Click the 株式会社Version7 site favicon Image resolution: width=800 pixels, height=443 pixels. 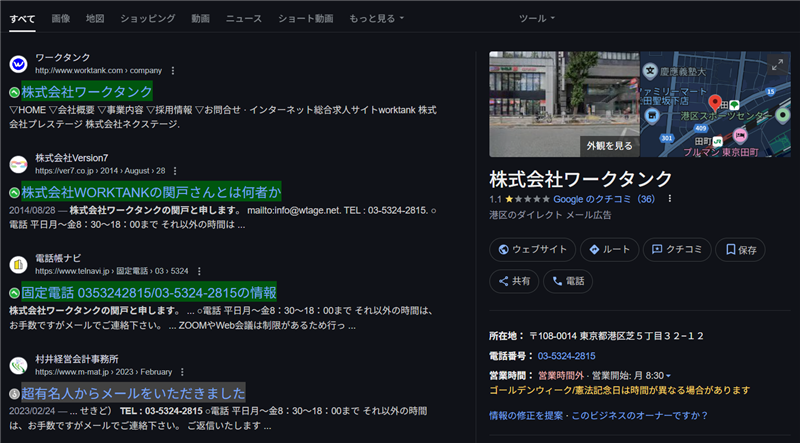coord(18,164)
